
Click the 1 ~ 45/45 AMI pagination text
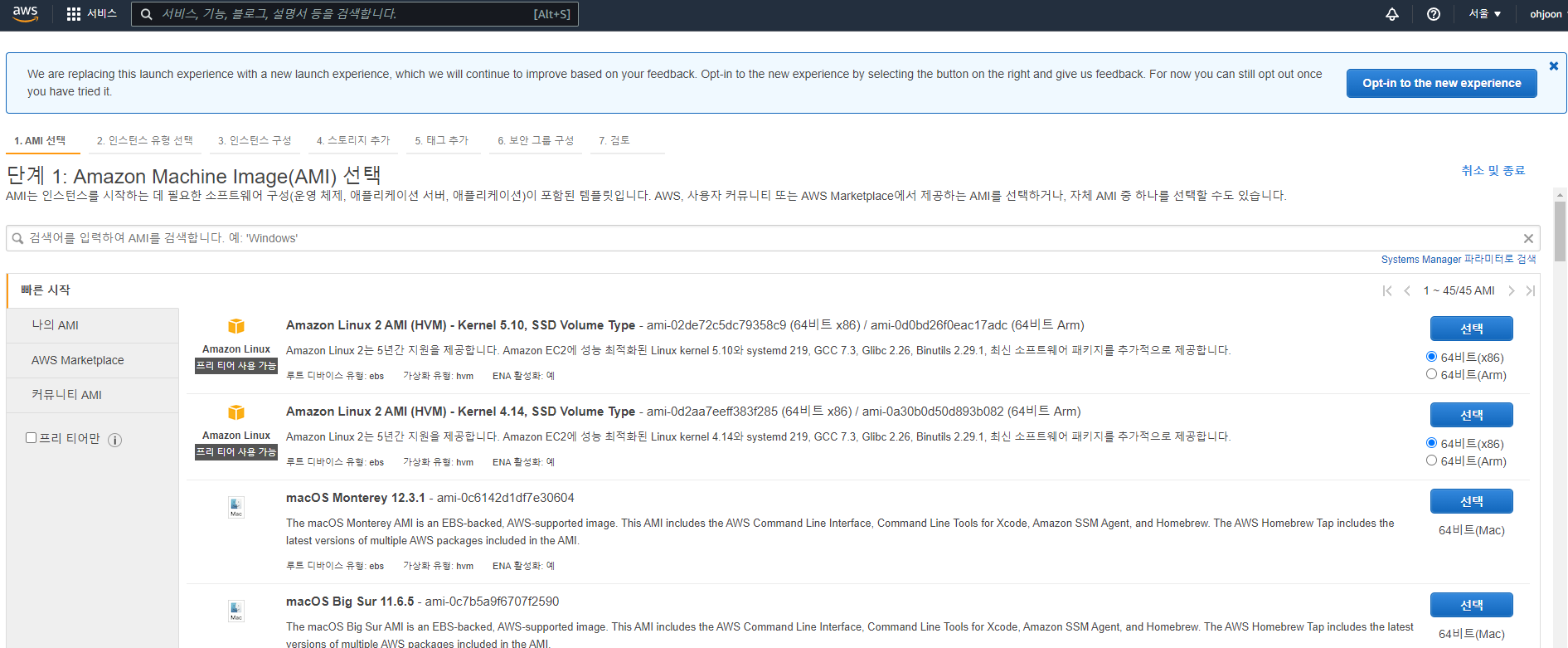(1459, 290)
